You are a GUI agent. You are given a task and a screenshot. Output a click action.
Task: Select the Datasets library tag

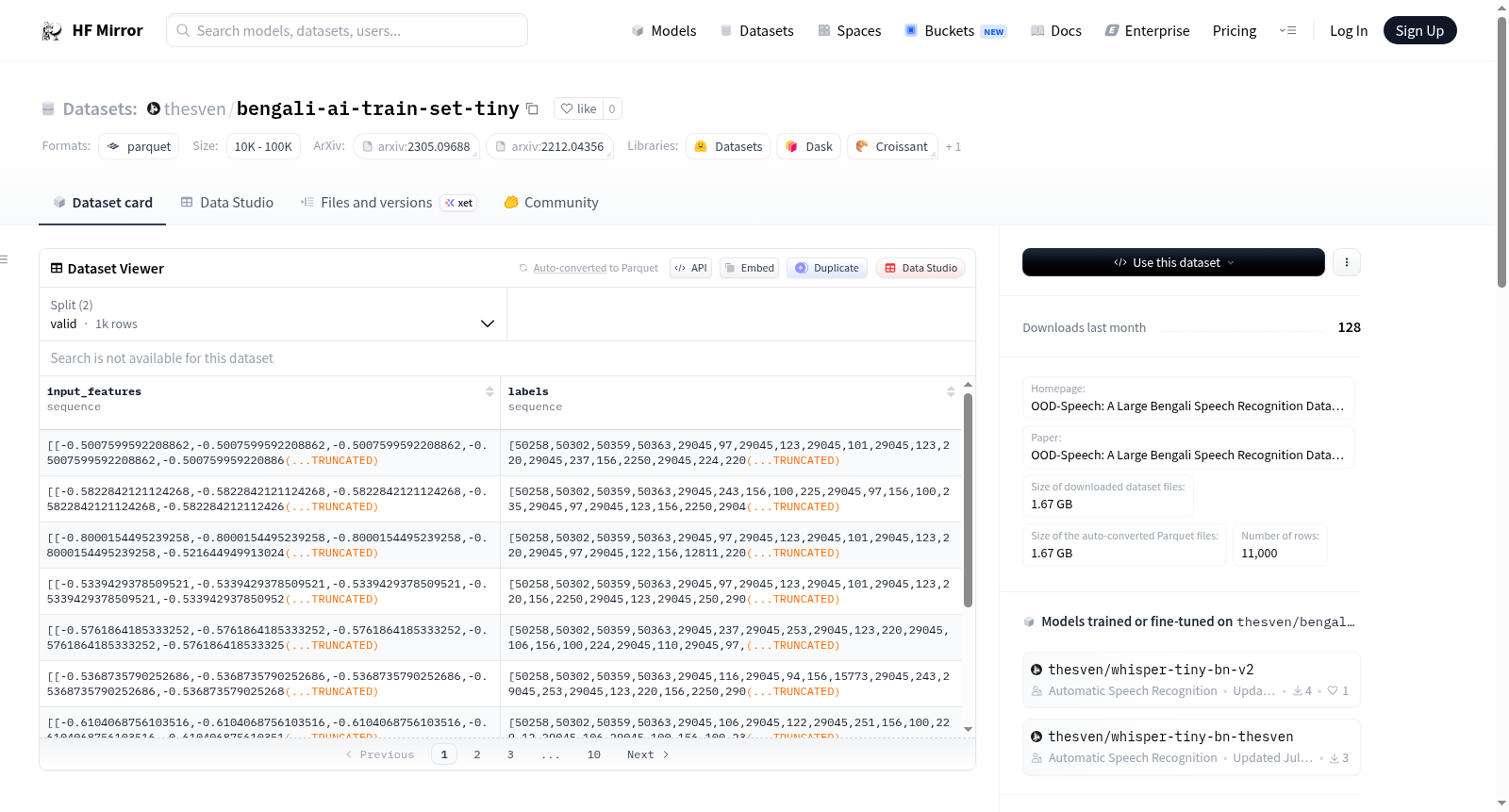coord(728,146)
